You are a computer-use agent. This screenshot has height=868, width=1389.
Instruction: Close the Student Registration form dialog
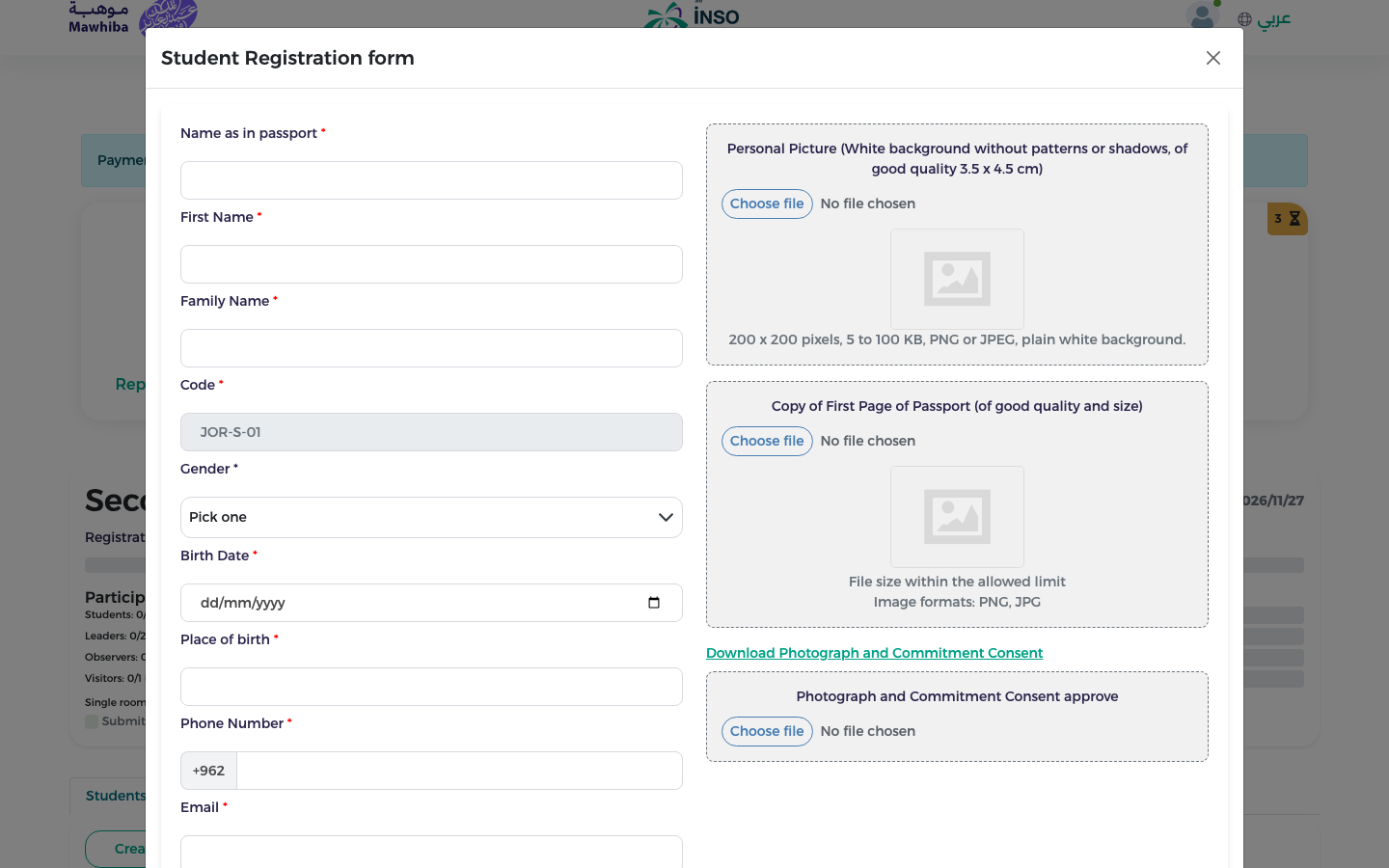point(1213,58)
